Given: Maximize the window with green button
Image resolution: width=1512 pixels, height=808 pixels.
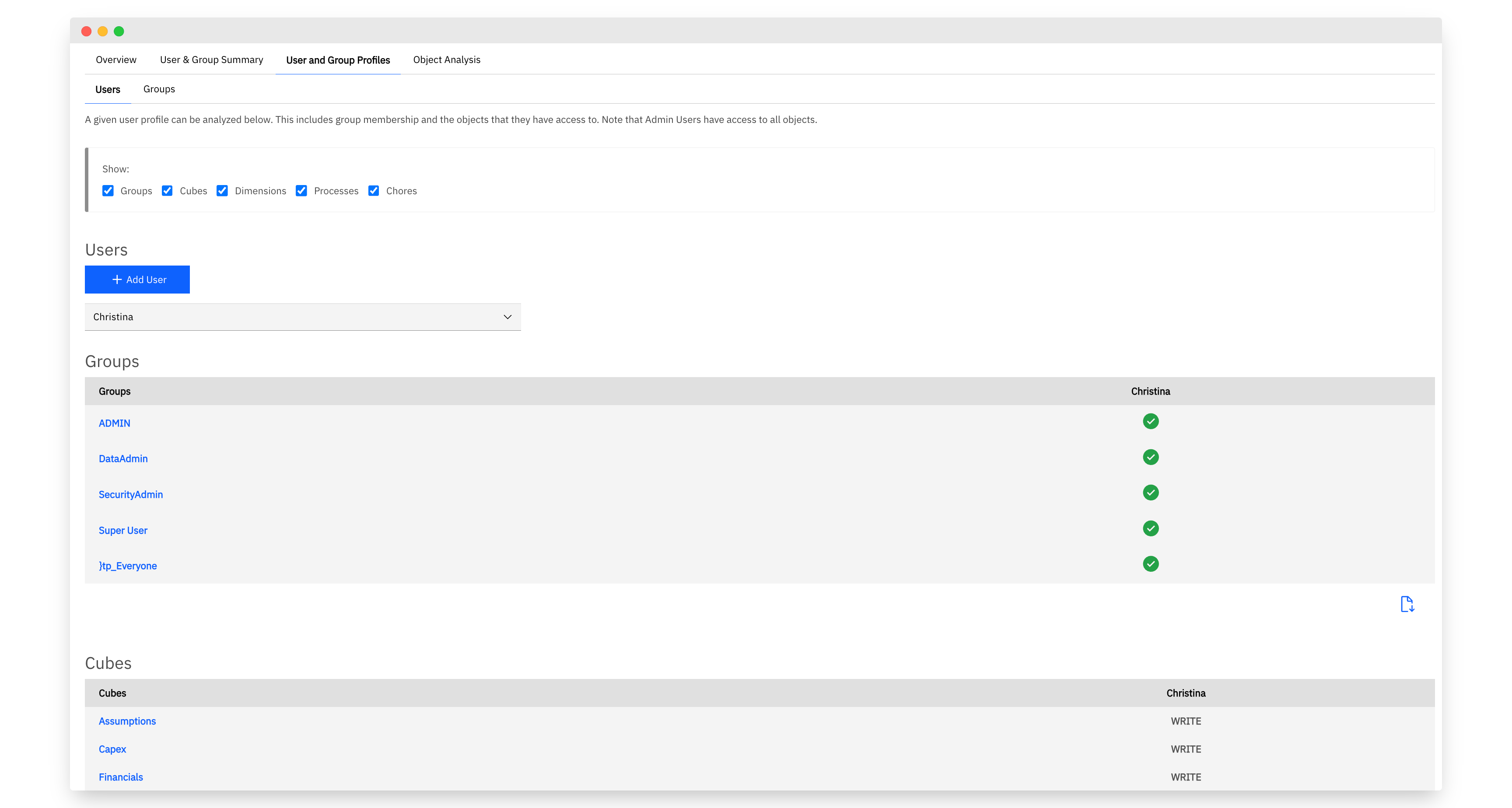Looking at the screenshot, I should click(x=119, y=31).
